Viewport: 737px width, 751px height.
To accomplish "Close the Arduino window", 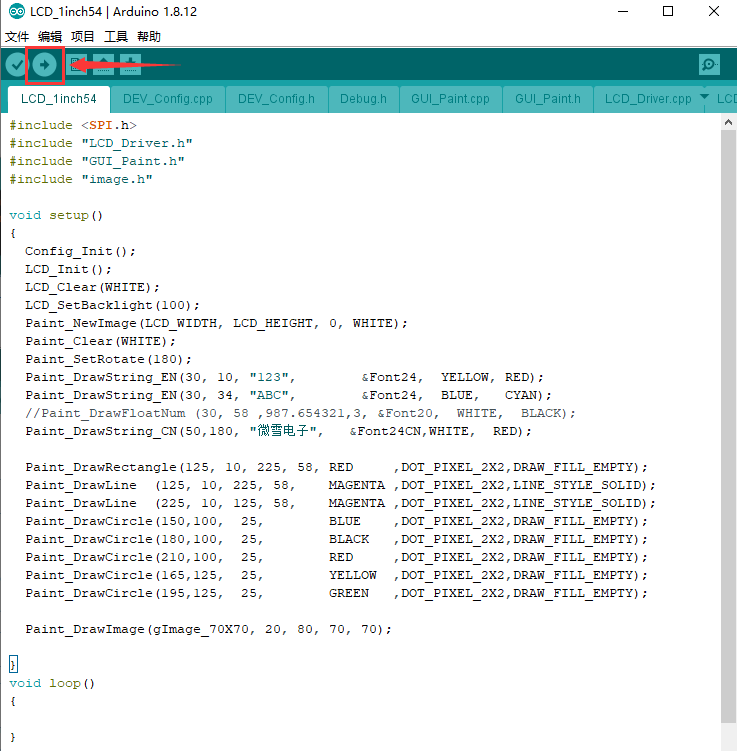I will (714, 11).
